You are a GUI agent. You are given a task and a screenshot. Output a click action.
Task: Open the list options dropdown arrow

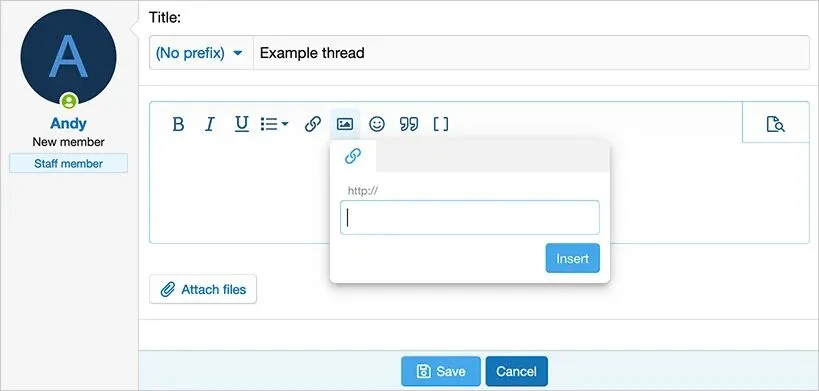coord(285,124)
